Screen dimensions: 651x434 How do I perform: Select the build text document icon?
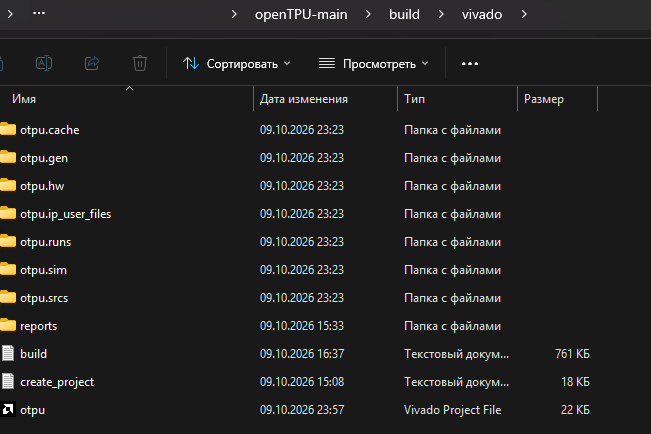tap(7, 353)
